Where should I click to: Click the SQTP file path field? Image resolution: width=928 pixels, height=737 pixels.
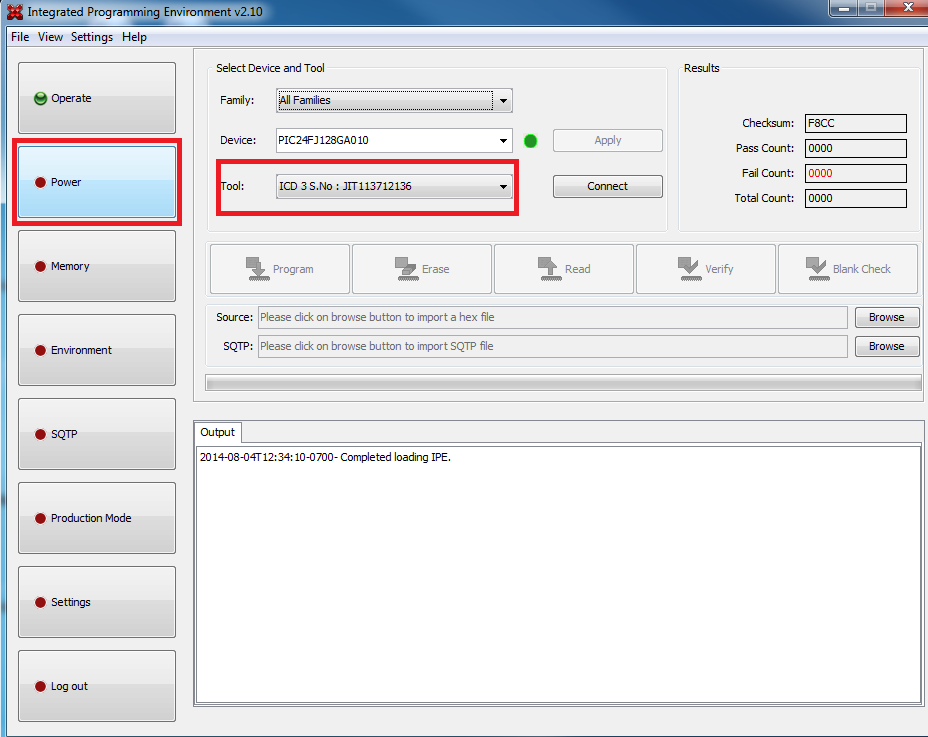(552, 346)
